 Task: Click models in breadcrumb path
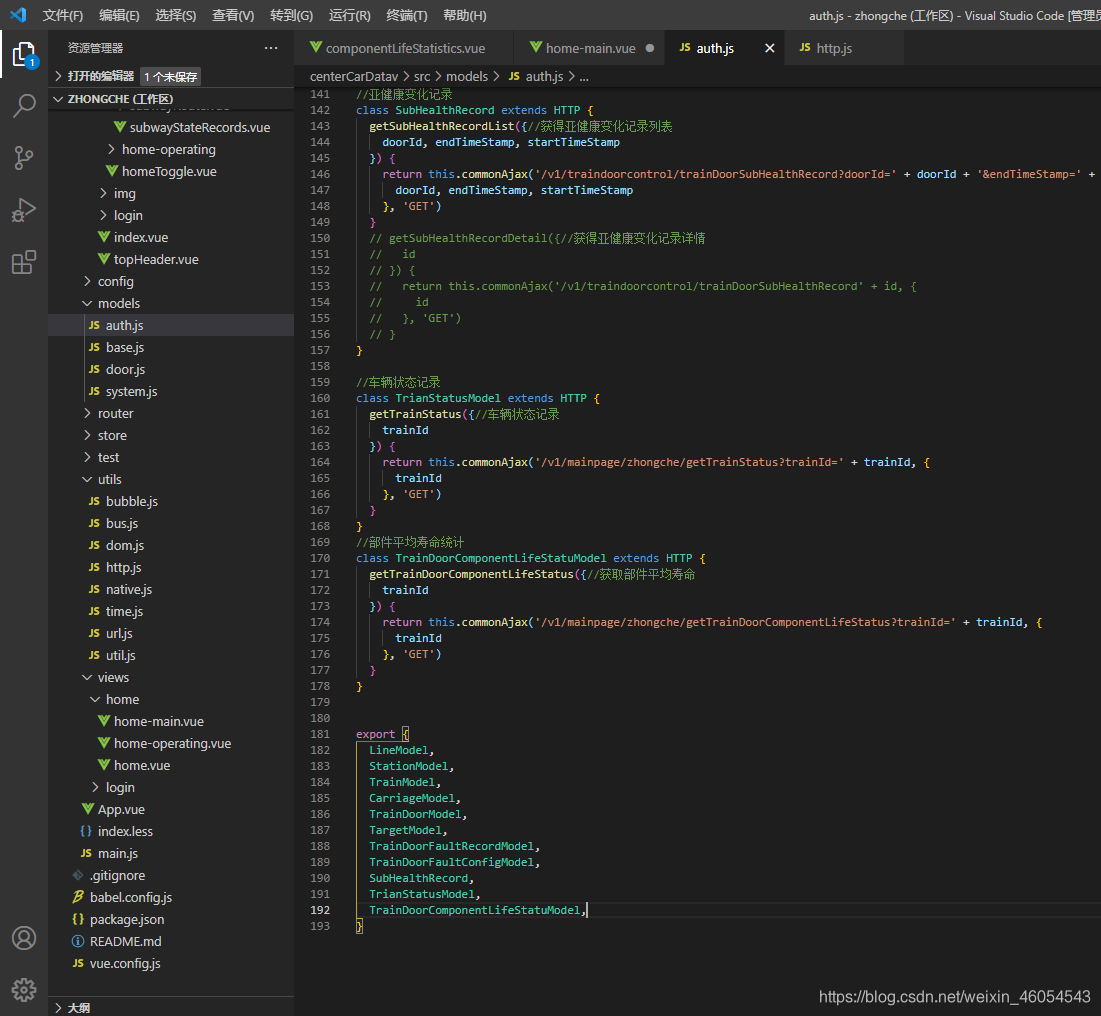point(467,76)
